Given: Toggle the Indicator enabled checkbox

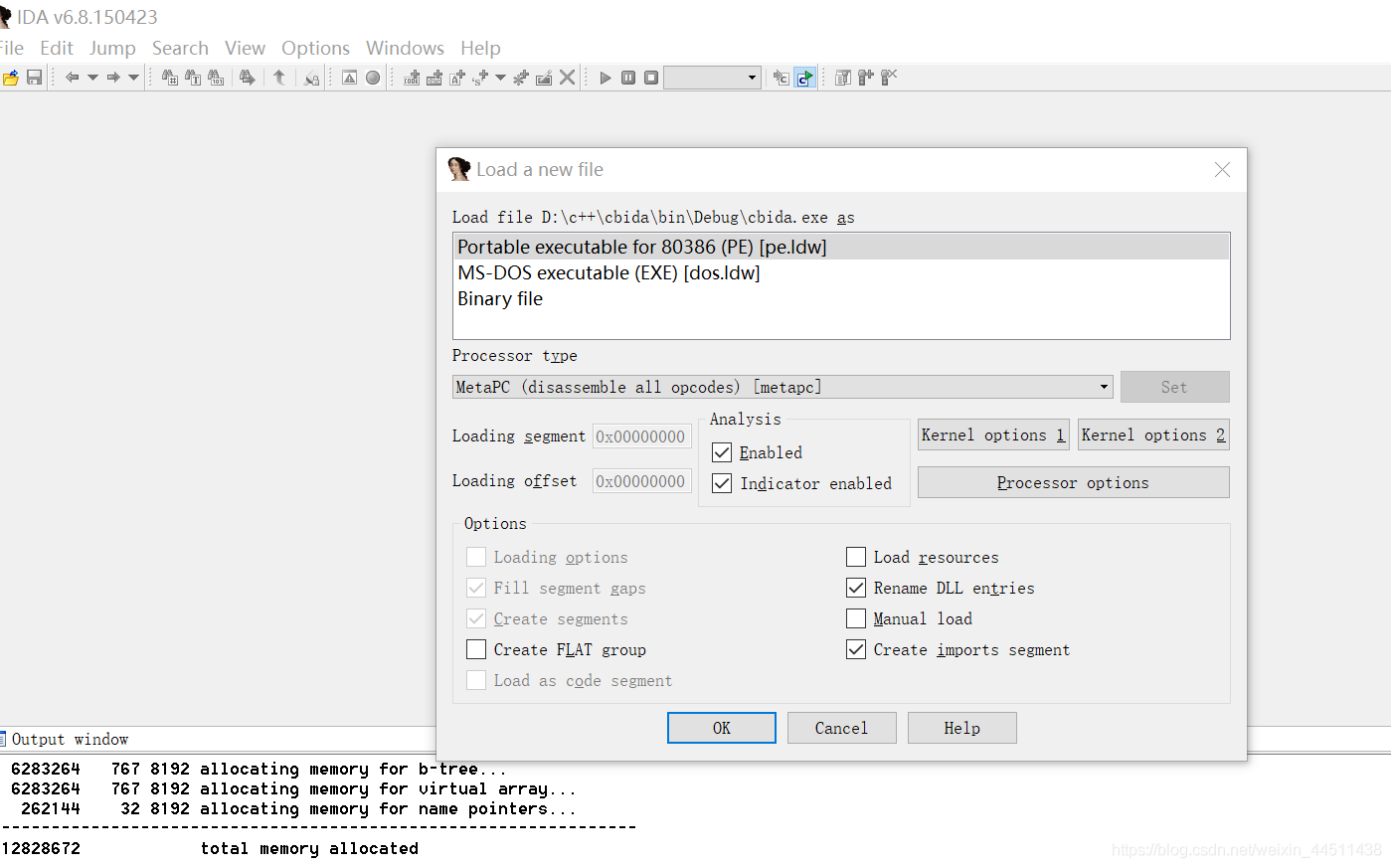Looking at the screenshot, I should tap(723, 483).
